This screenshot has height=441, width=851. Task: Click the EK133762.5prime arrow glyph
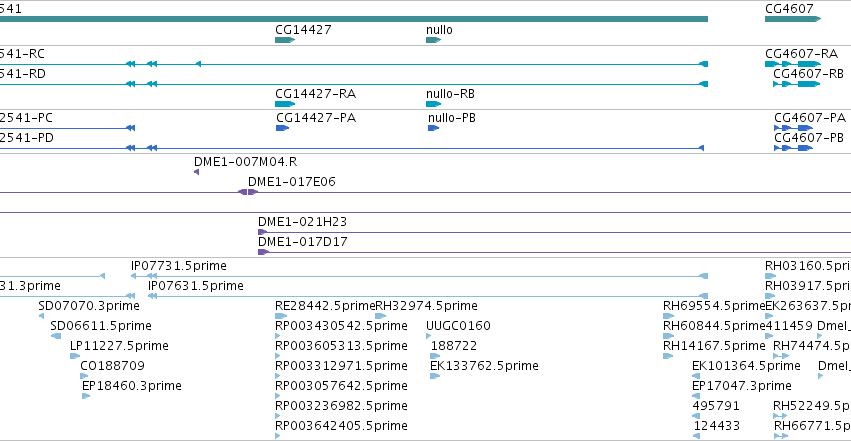pyautogui.click(x=435, y=376)
